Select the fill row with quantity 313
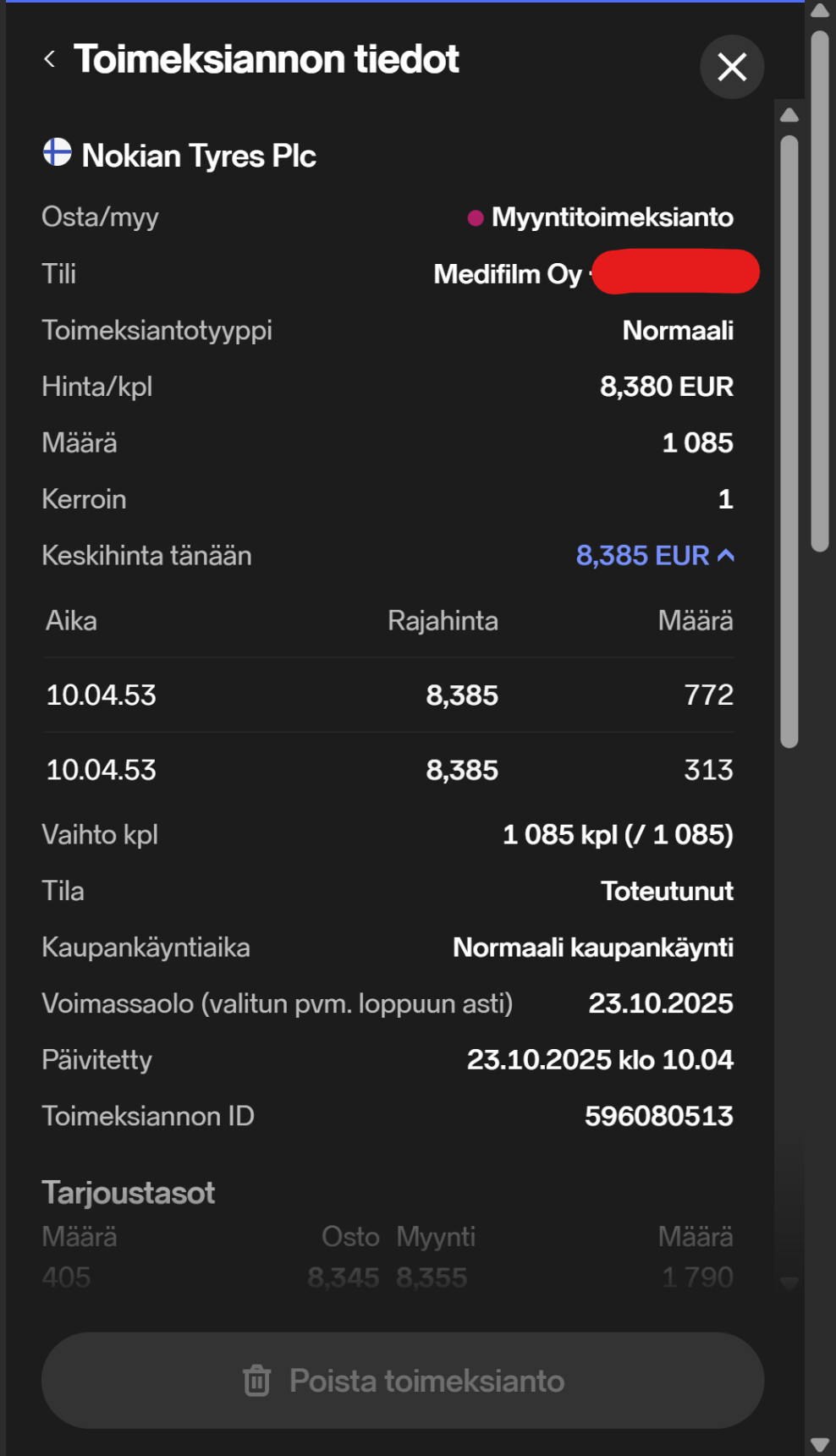 389,770
